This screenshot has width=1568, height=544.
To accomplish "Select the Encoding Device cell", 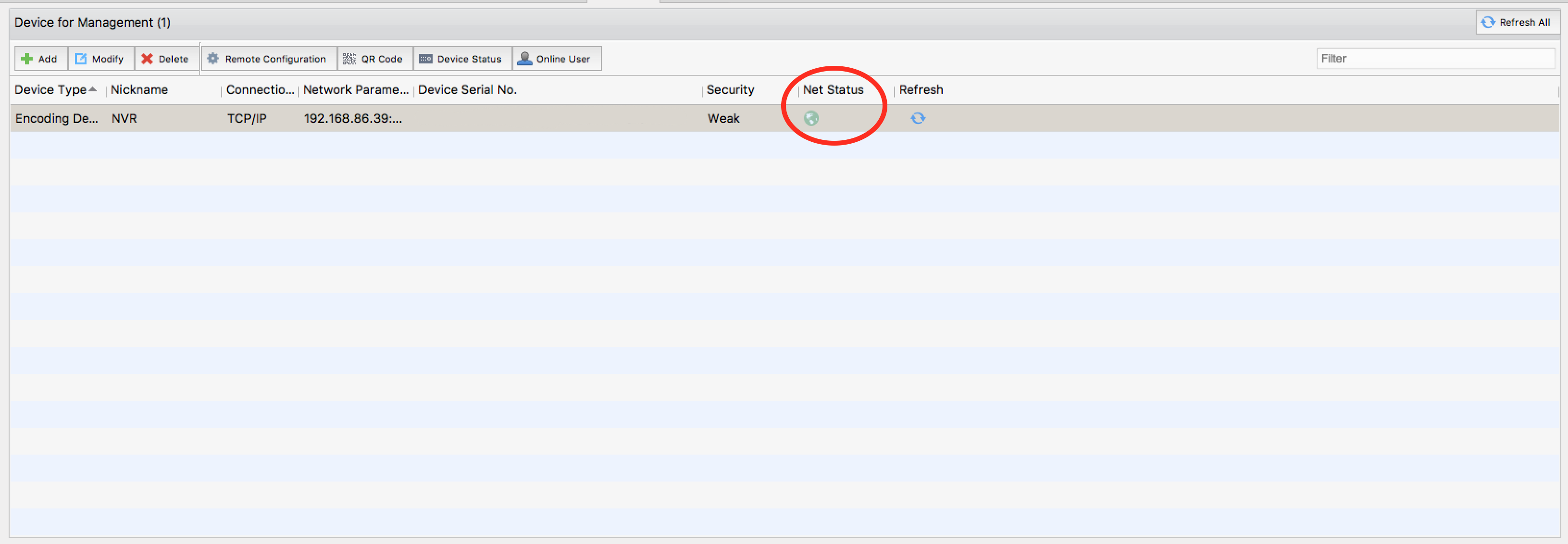I will tap(57, 119).
